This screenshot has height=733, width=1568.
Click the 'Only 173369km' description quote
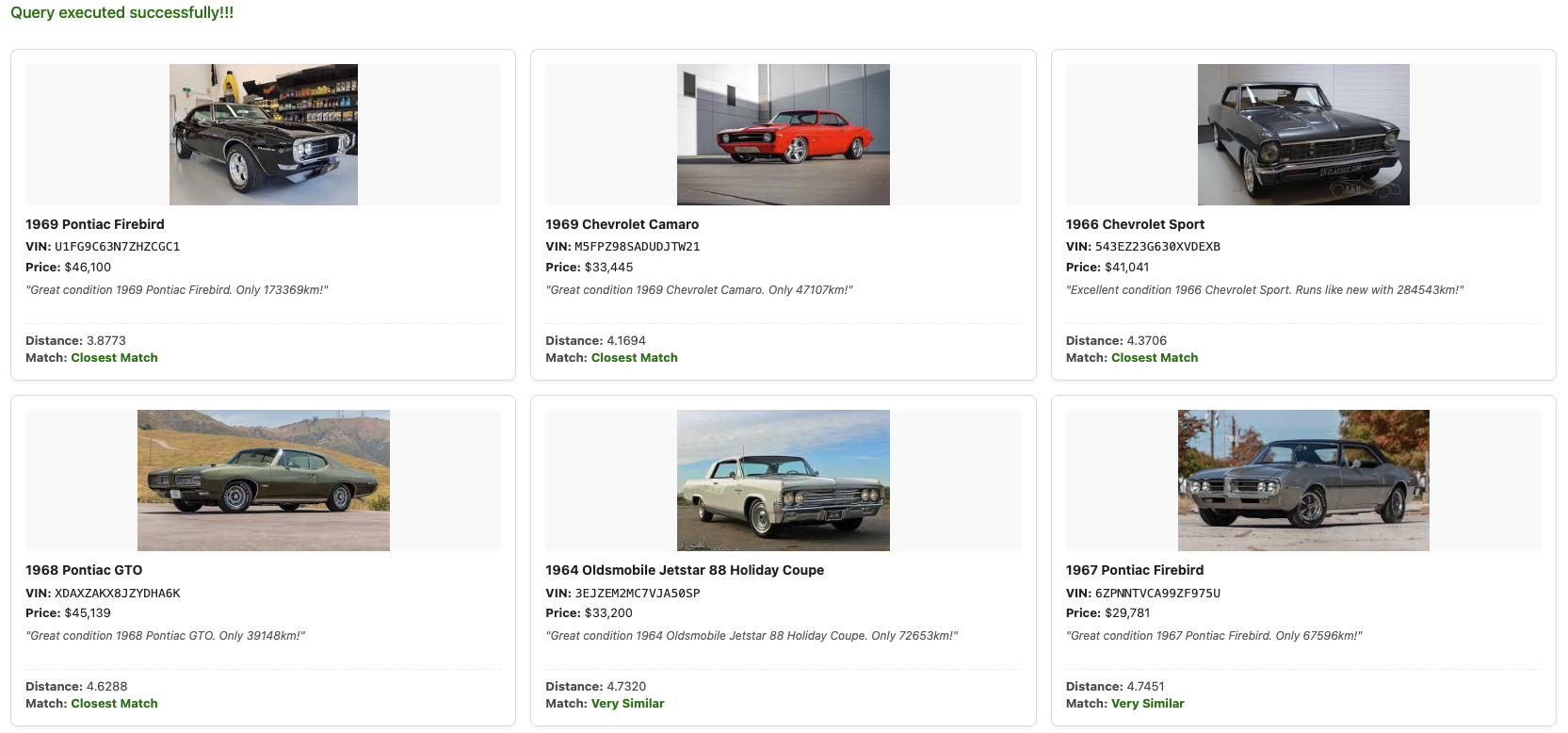point(177,290)
